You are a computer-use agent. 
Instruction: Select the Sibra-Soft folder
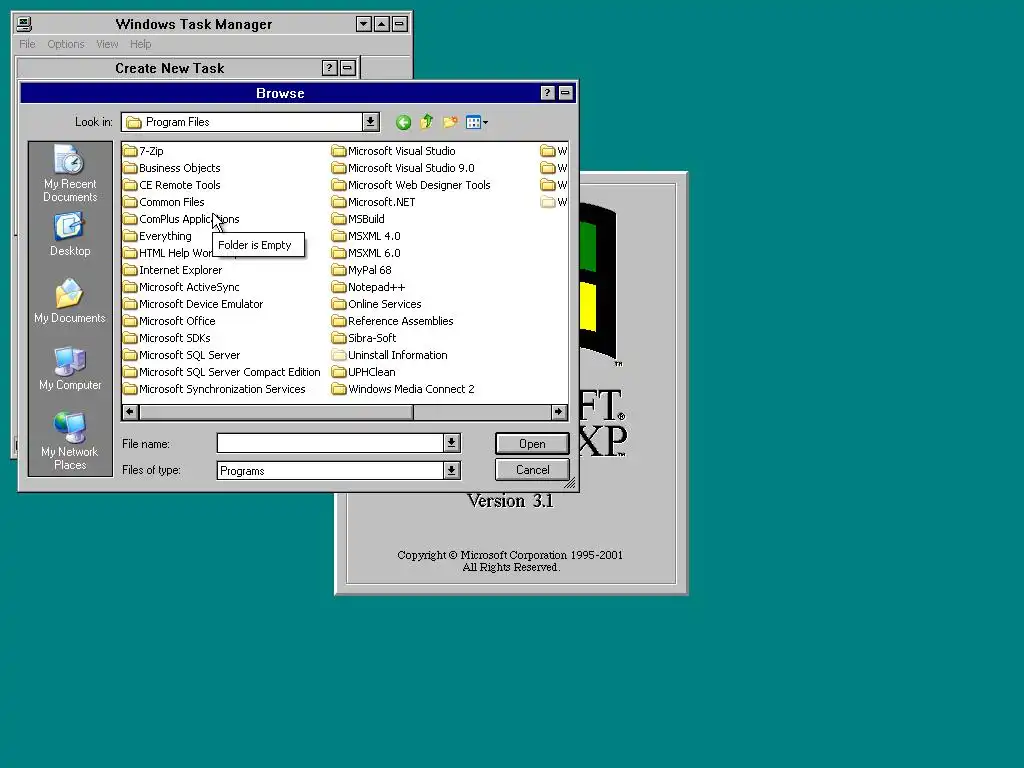click(364, 338)
